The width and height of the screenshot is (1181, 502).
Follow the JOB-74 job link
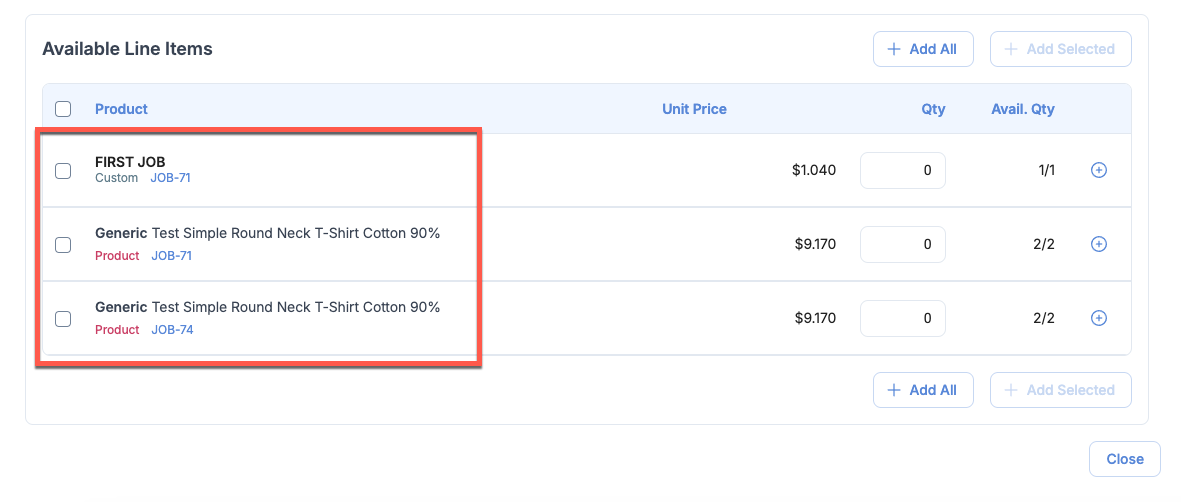tap(172, 330)
